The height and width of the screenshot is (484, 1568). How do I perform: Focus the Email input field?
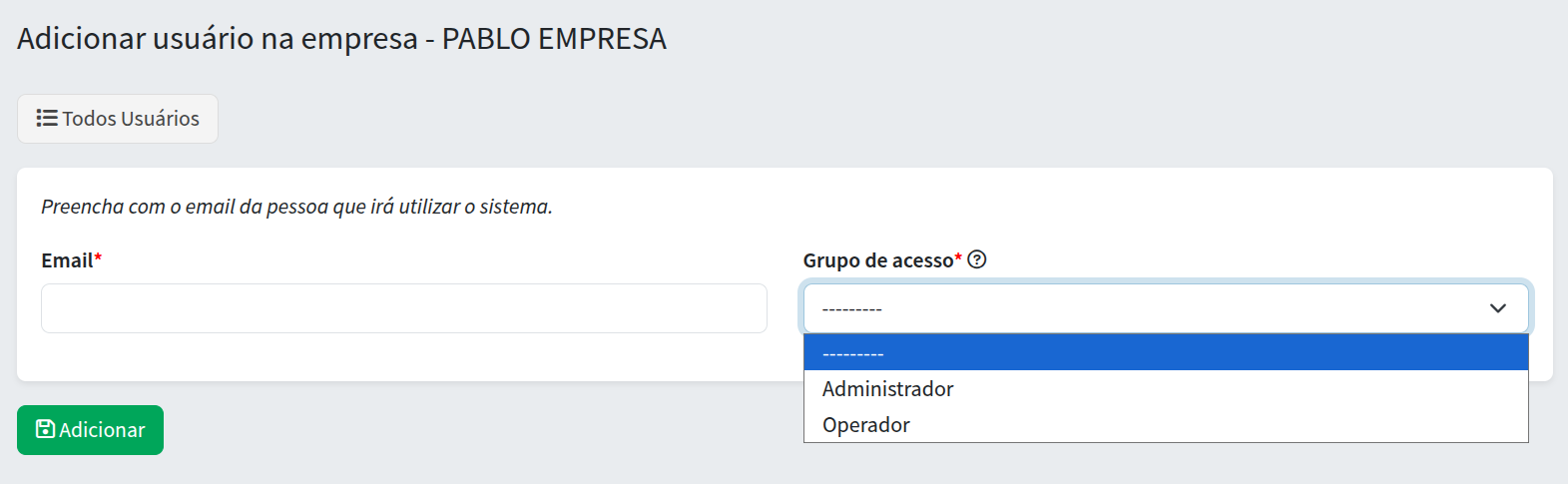pos(403,308)
